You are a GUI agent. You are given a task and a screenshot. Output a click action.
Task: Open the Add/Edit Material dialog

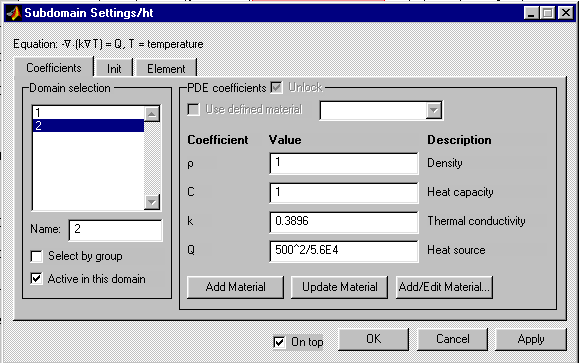(x=444, y=287)
